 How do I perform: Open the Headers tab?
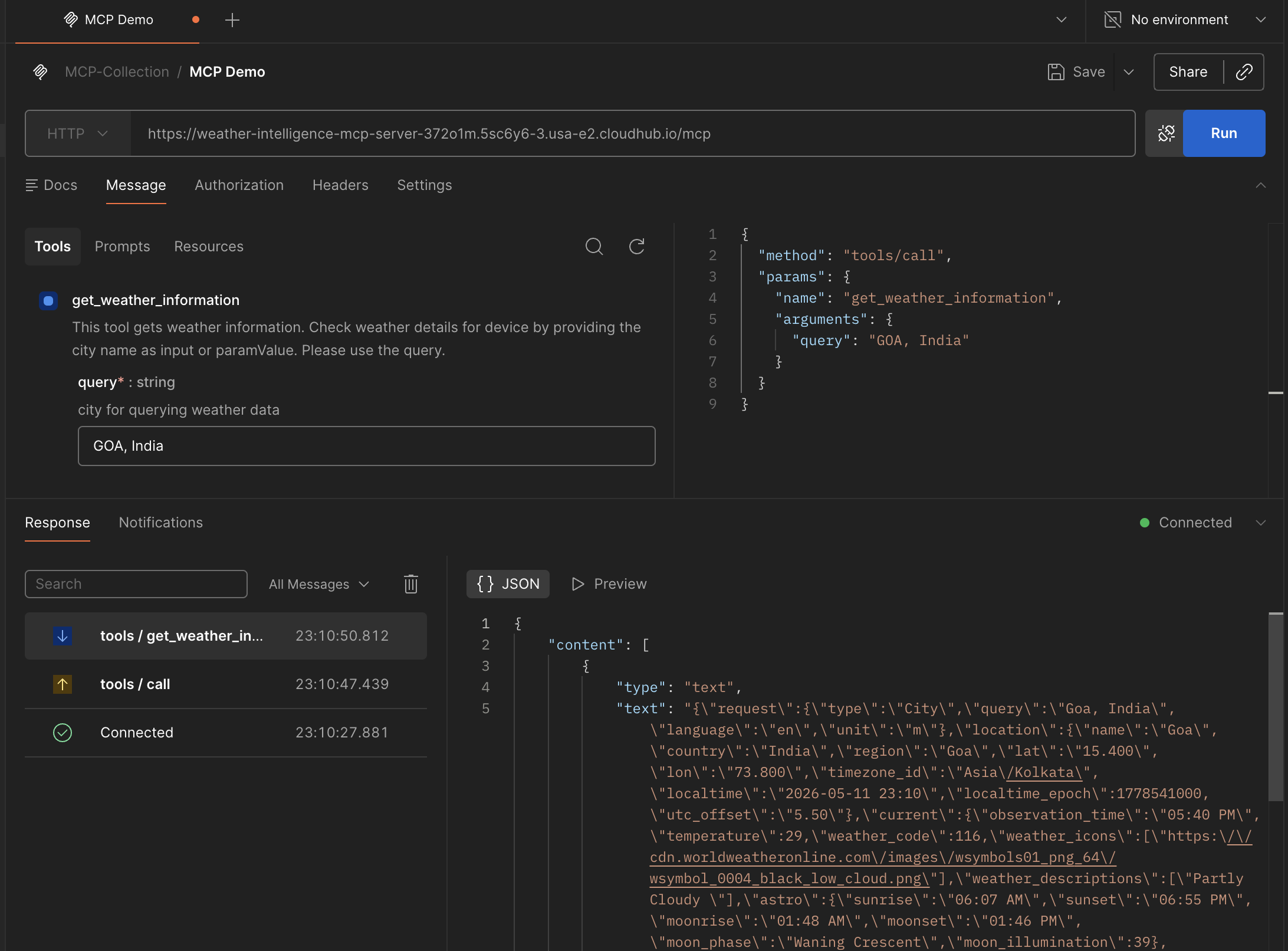click(340, 185)
